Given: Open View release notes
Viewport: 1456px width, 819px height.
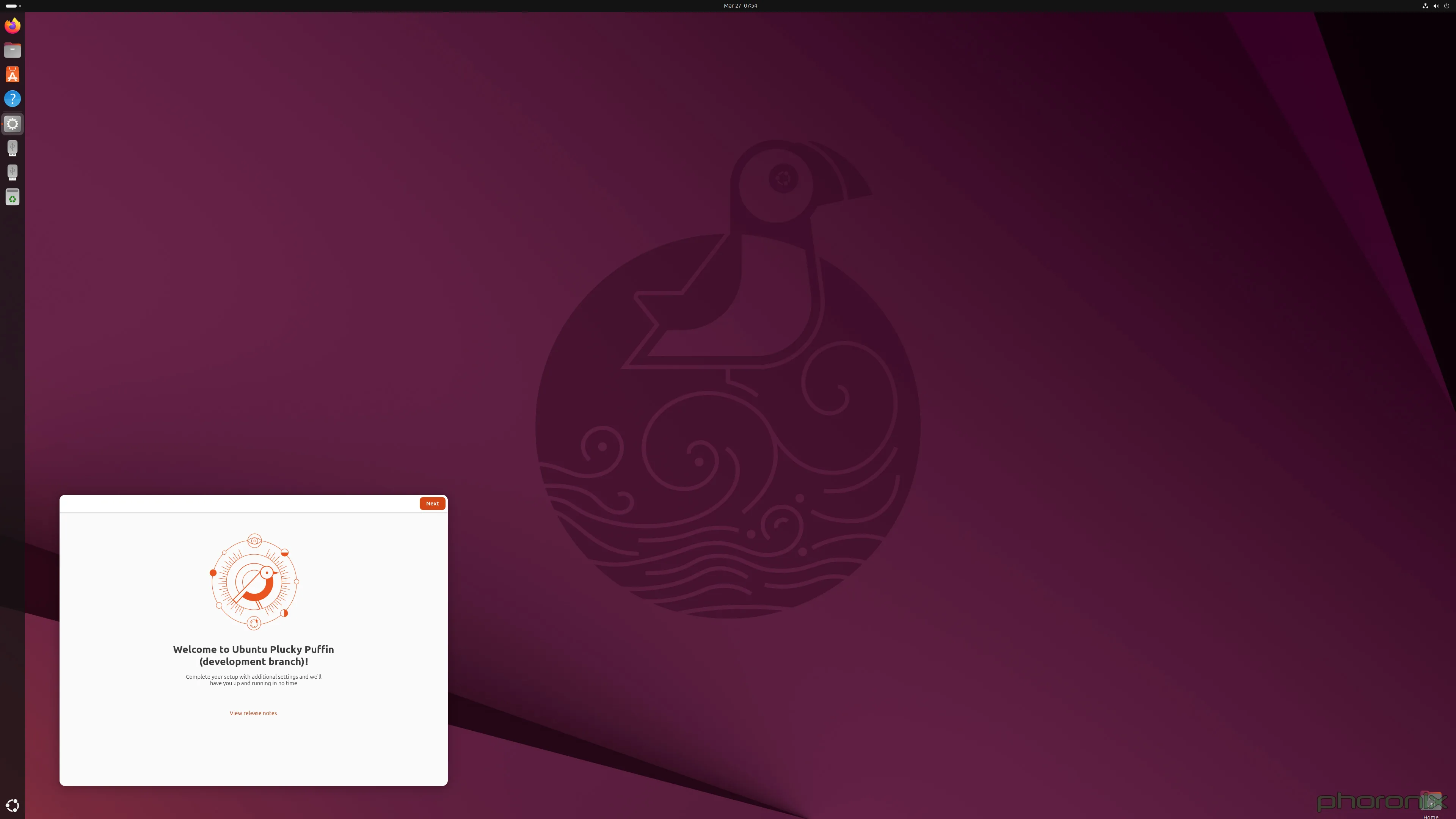Looking at the screenshot, I should click(x=253, y=713).
